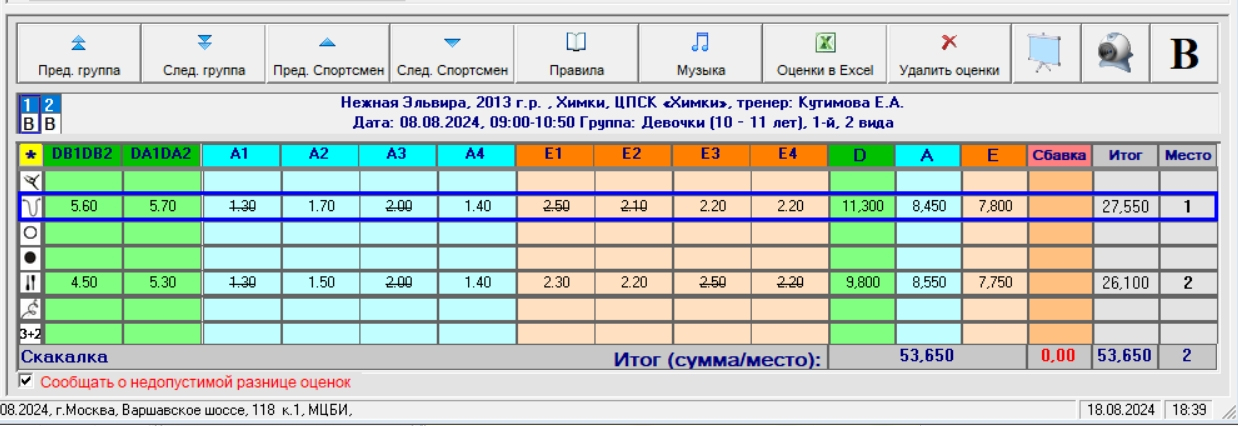Select the ribbon apparatus row icon
The width and height of the screenshot is (1238, 426).
tap(29, 309)
